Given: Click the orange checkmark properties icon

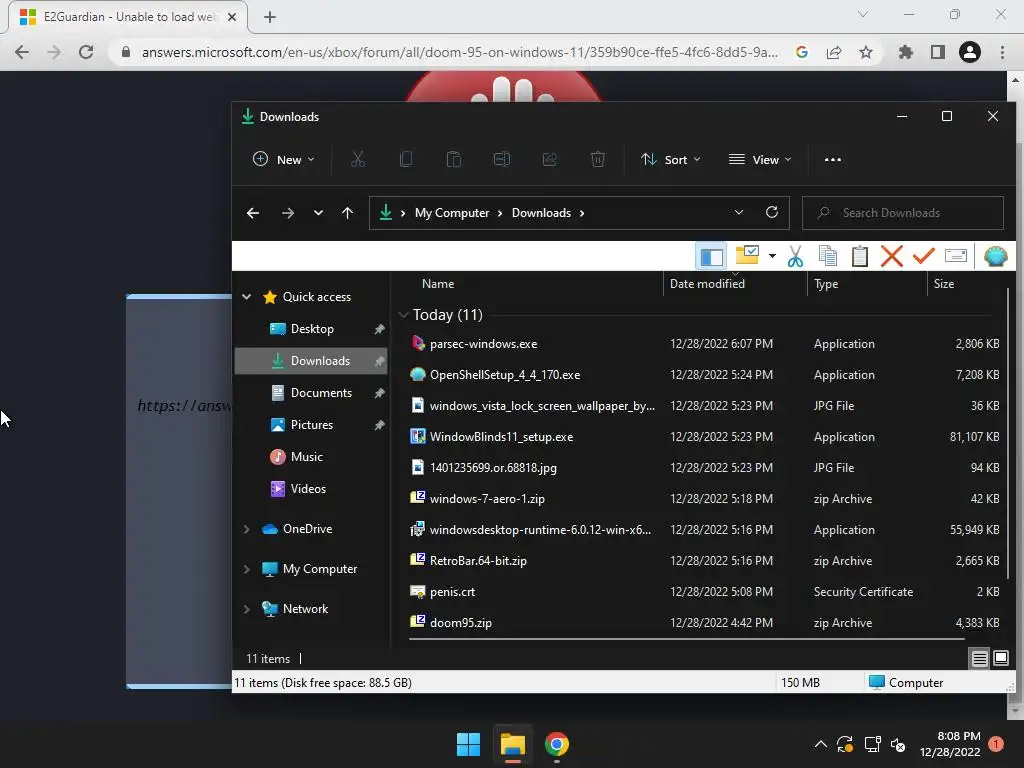Looking at the screenshot, I should pyautogui.click(x=923, y=255).
